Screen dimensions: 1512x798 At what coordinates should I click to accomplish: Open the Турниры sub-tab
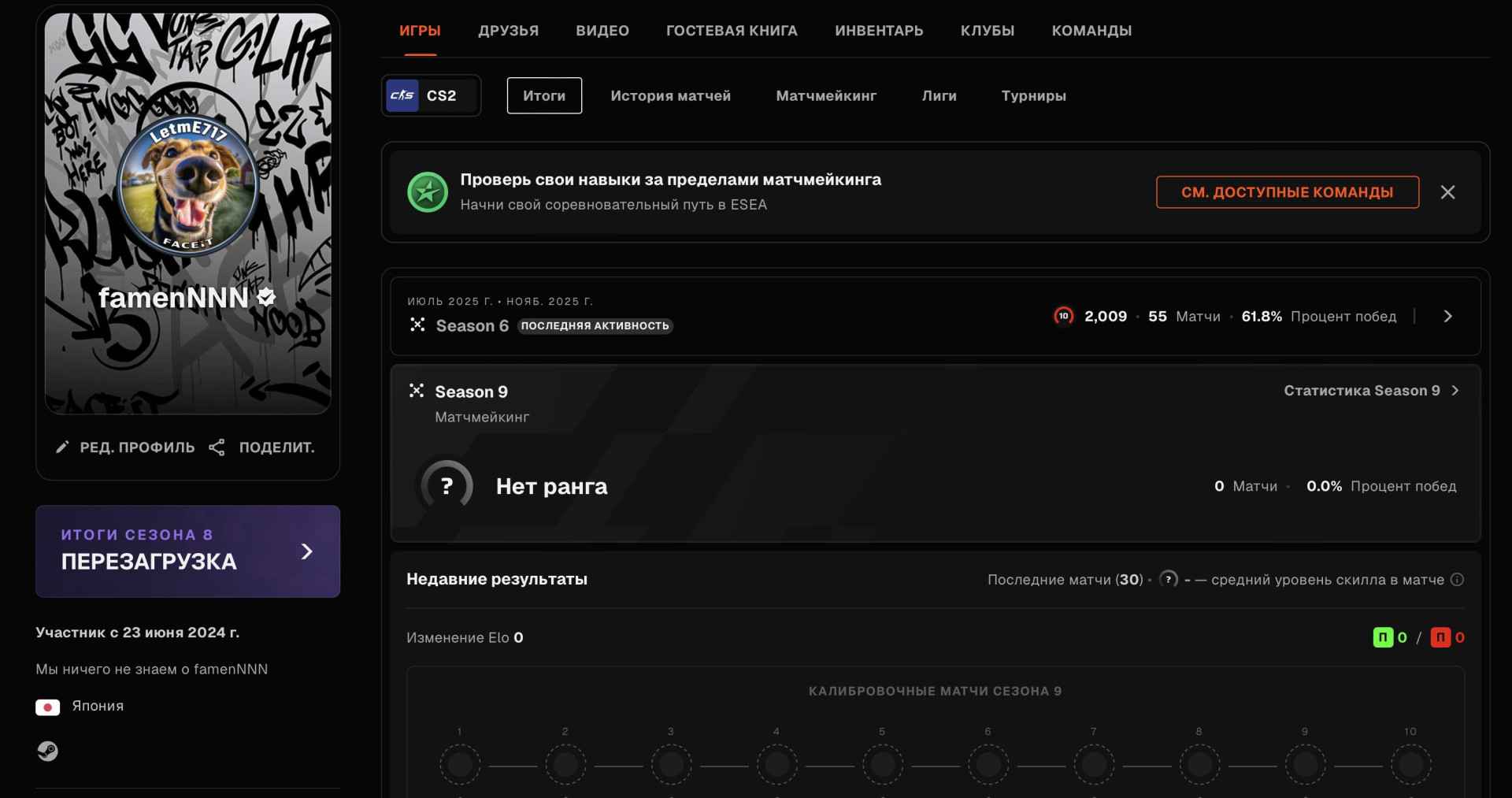(1034, 95)
